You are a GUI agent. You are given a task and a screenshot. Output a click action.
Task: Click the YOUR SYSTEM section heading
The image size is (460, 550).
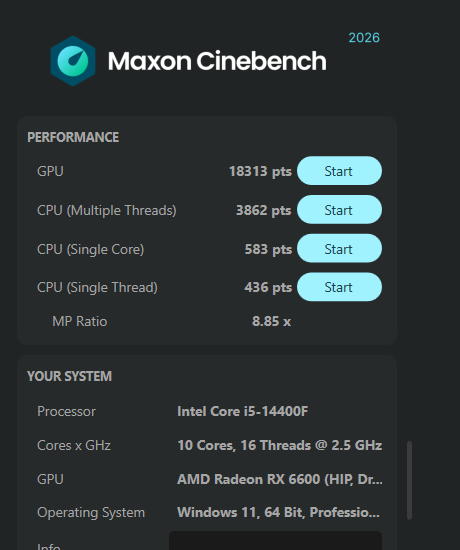point(69,376)
